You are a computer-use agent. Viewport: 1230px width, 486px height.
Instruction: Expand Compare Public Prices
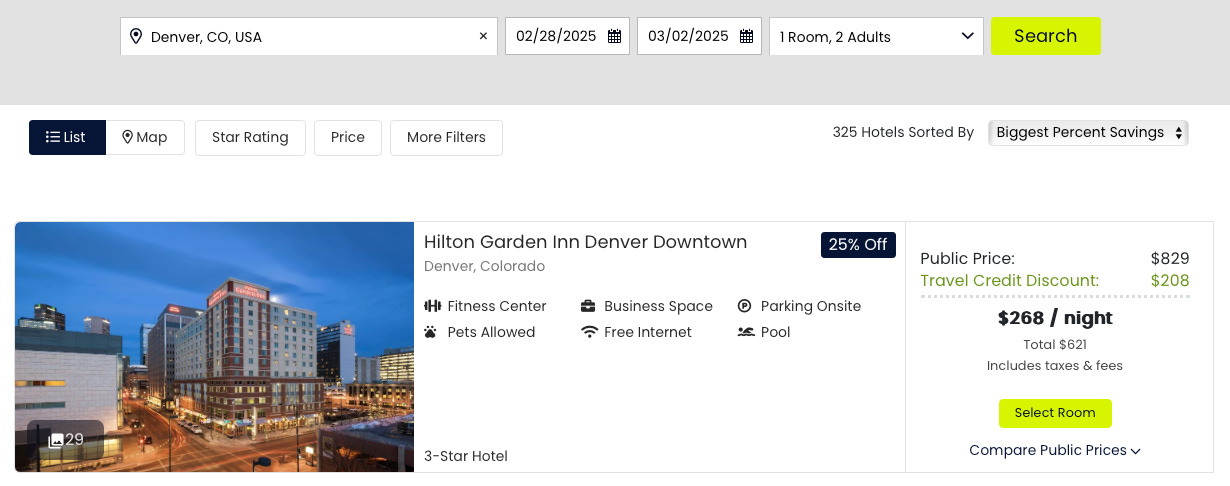pyautogui.click(x=1055, y=451)
